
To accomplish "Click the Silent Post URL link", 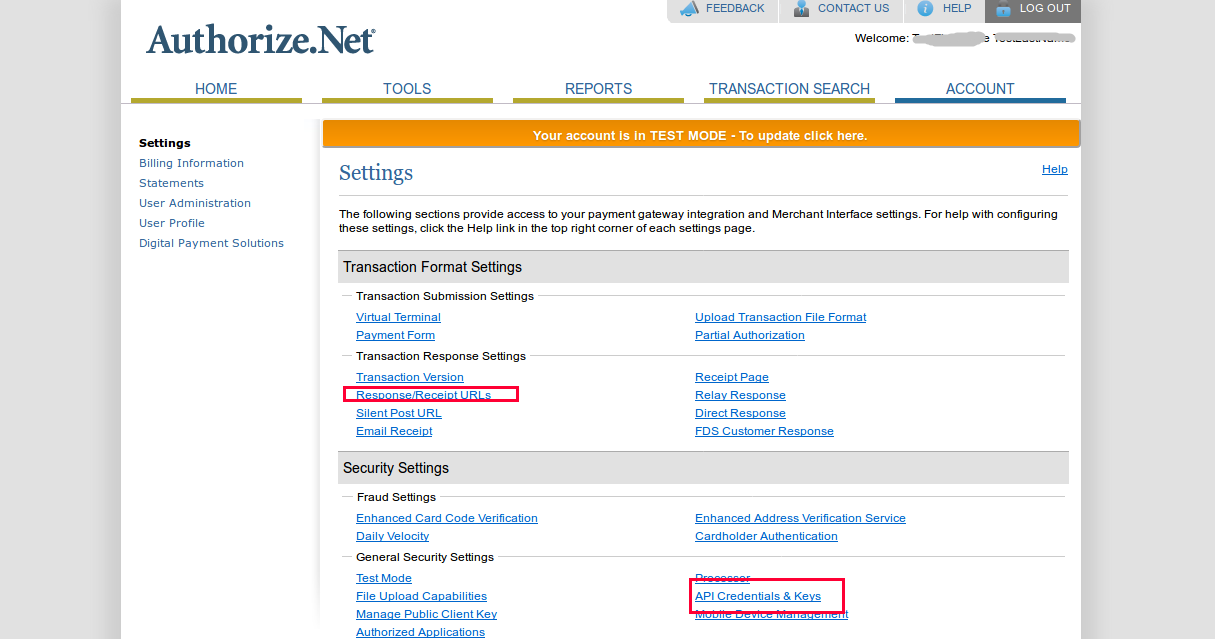I will tap(399, 413).
